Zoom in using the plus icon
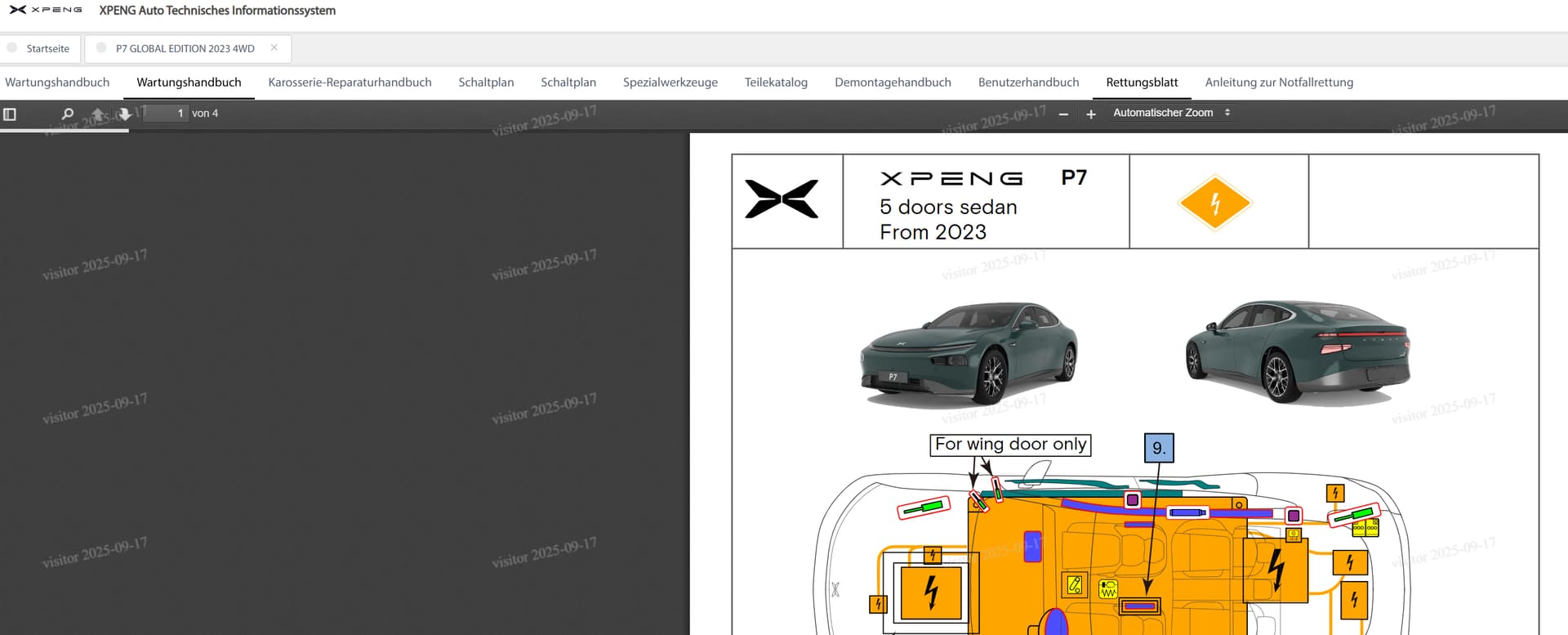1568x635 pixels. [x=1091, y=114]
